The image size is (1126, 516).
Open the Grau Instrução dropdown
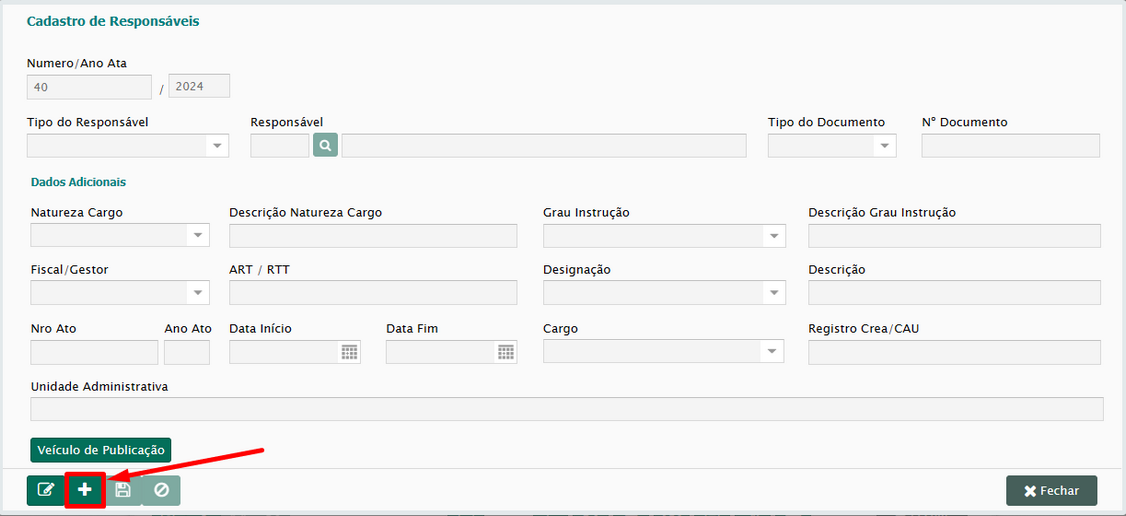click(774, 236)
